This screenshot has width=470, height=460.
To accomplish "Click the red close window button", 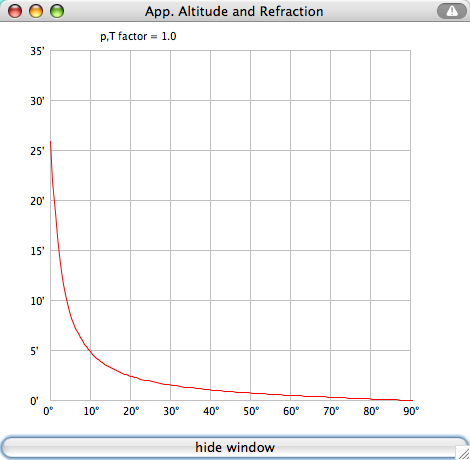I will (x=15, y=11).
